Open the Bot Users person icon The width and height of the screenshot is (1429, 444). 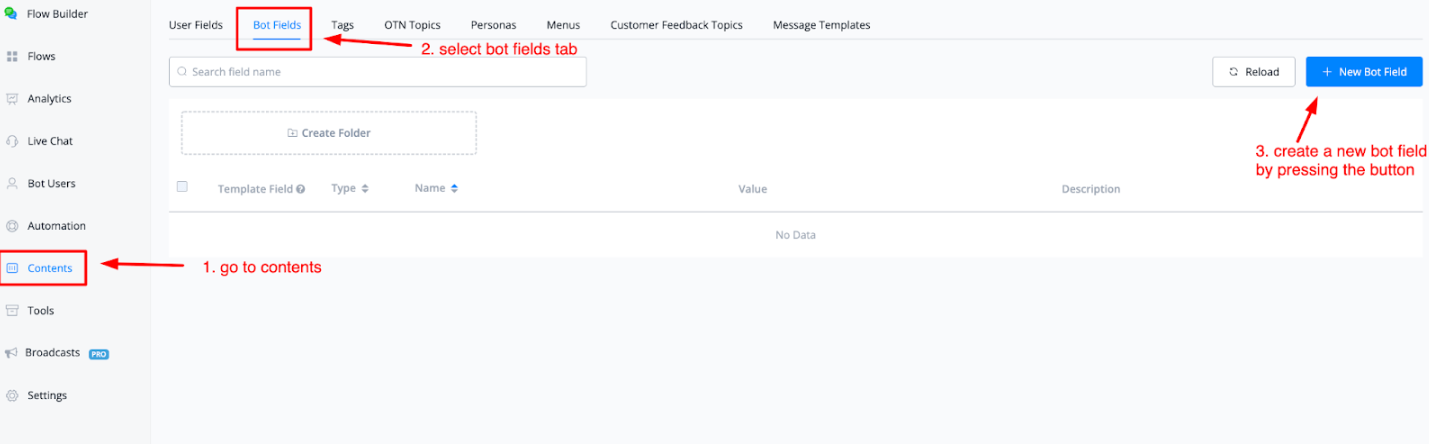point(12,184)
